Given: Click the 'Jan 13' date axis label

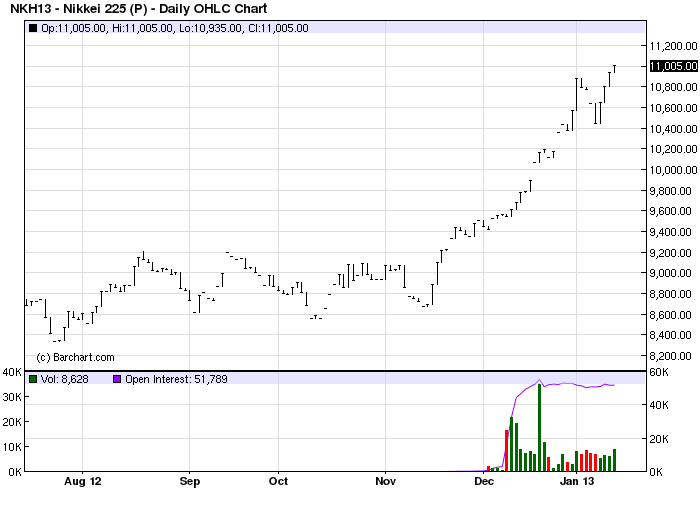Looking at the screenshot, I should (577, 481).
